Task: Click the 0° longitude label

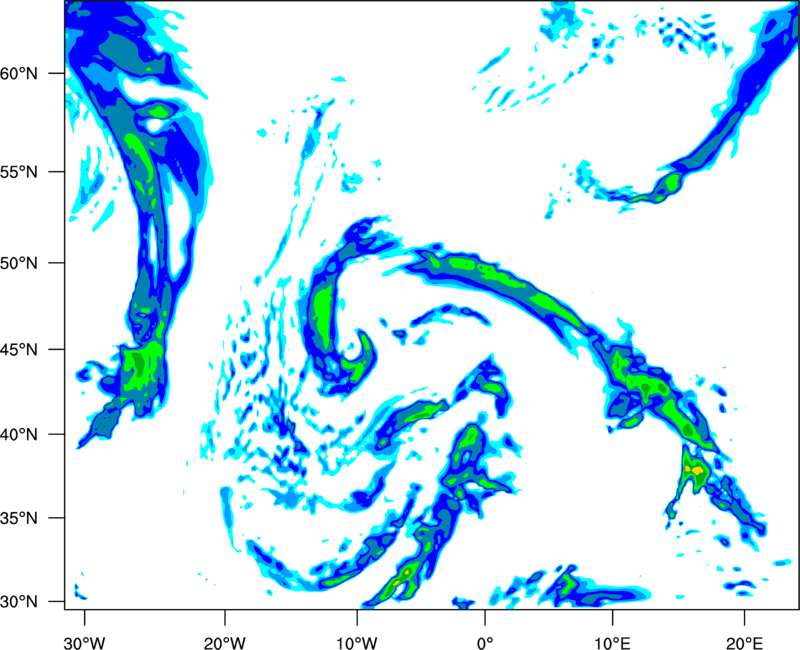Action: pos(485,643)
